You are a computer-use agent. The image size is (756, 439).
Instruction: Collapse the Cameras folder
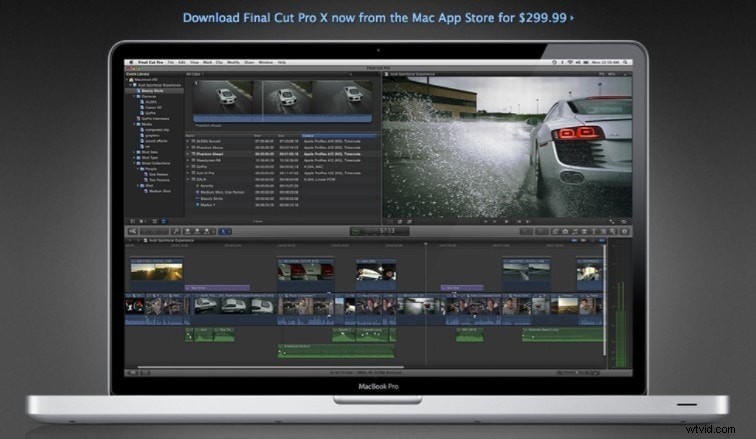[x=135, y=96]
